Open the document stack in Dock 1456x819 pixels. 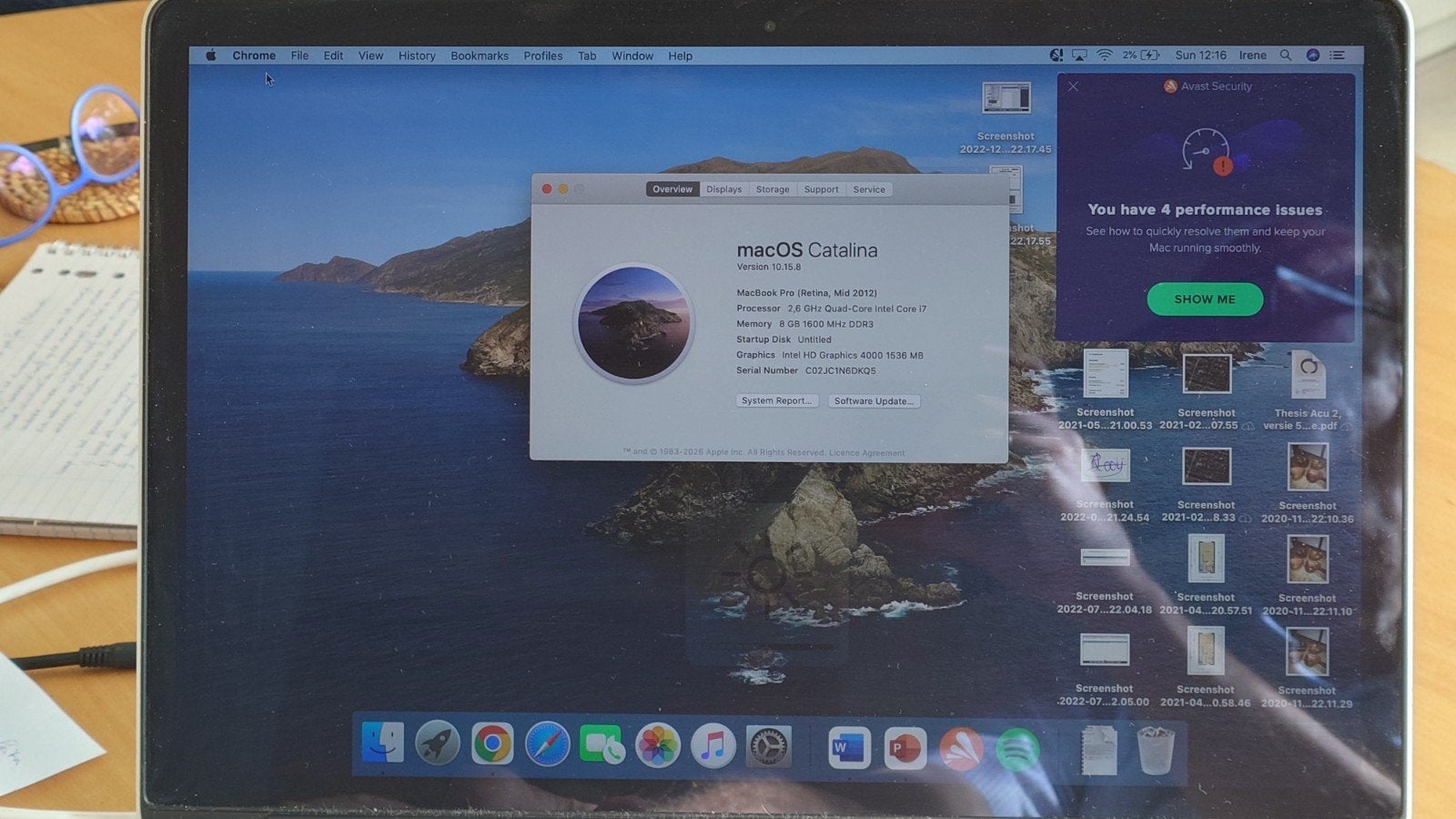pyautogui.click(x=1098, y=751)
